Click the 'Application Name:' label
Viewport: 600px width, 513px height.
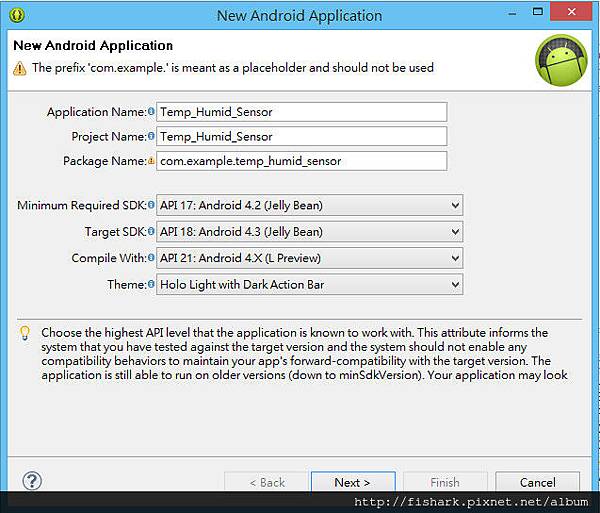click(97, 112)
